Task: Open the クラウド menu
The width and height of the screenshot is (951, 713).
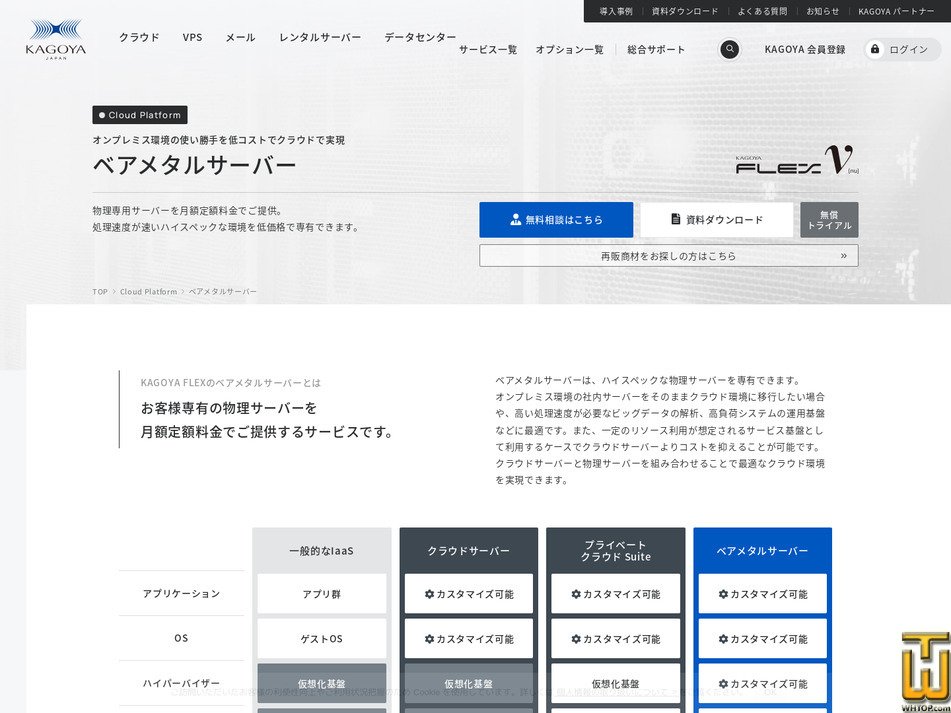Action: pos(139,37)
